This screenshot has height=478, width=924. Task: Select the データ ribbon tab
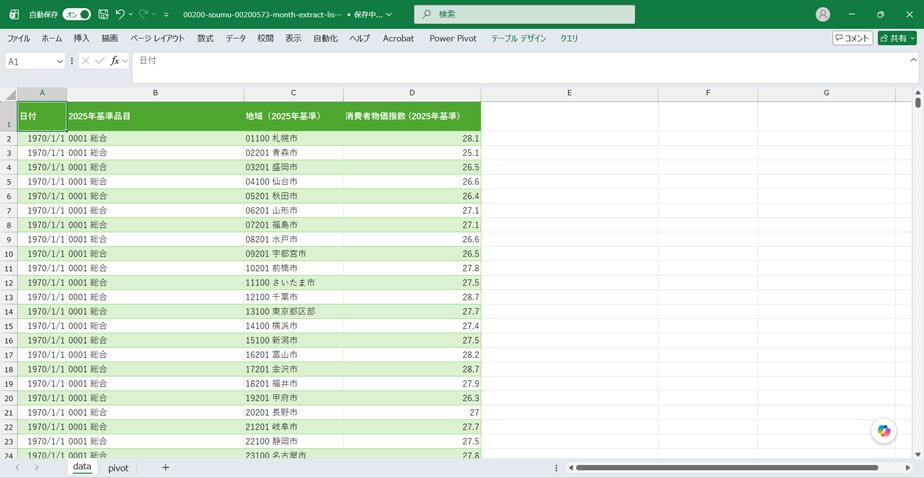click(x=236, y=38)
